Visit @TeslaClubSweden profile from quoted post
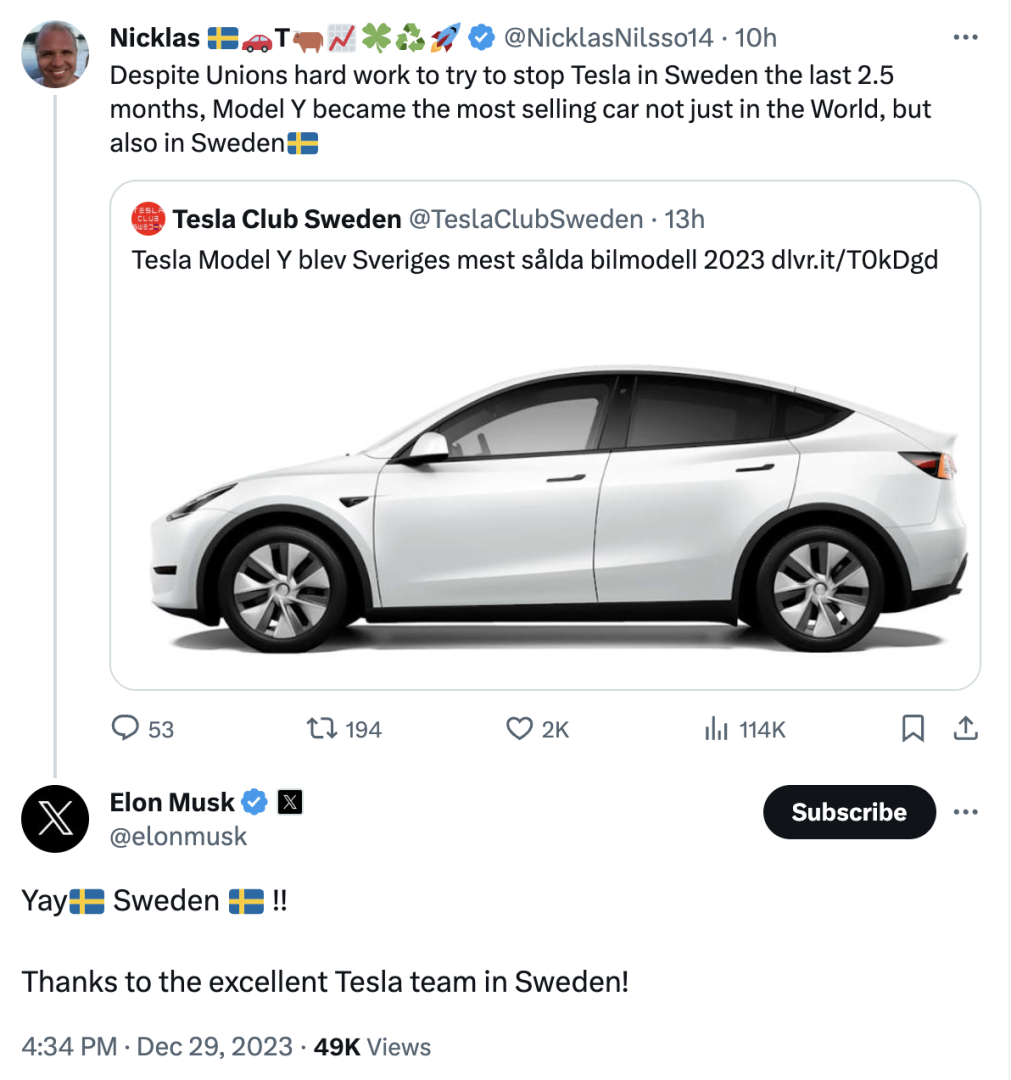Viewport: 1011px width, 1080px height. click(x=525, y=219)
